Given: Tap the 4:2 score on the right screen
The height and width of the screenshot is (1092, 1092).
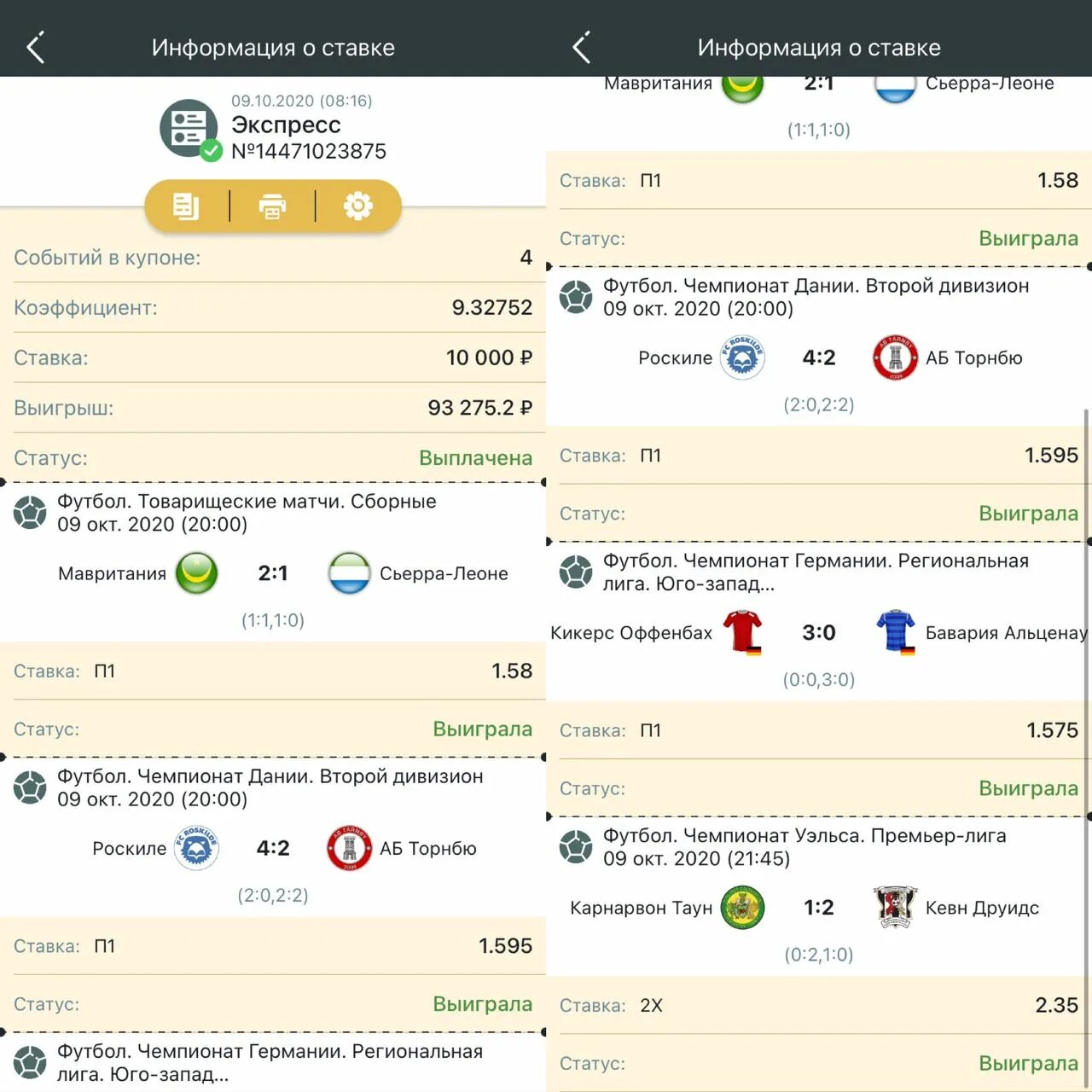Looking at the screenshot, I should point(819,357).
